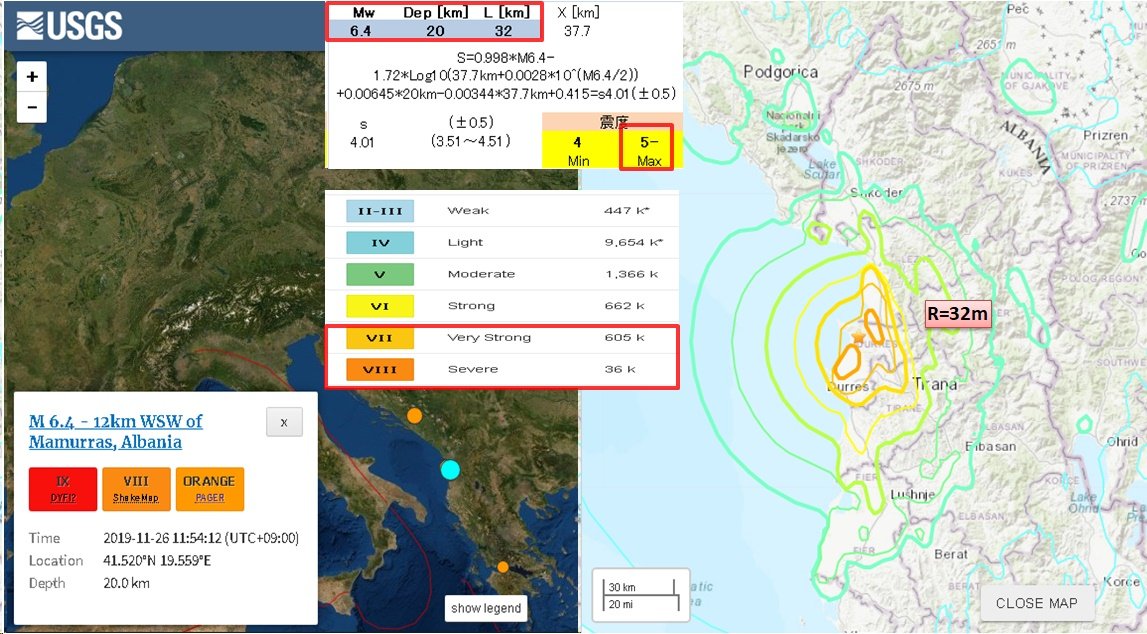Click the Time value 2019-11-26 11:54:12
This screenshot has width=1147, height=634.
point(201,538)
